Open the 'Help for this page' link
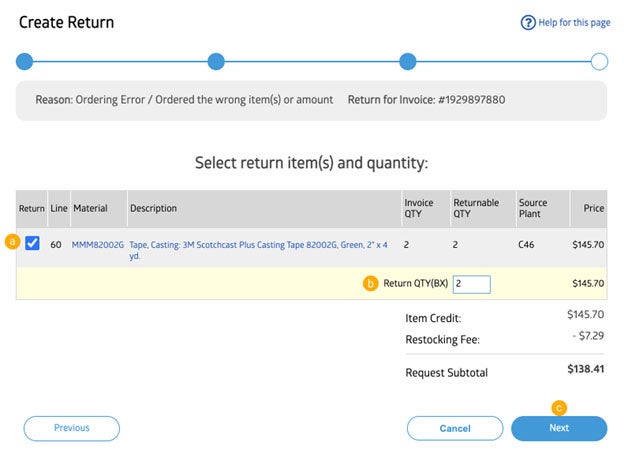Viewport: 624px width, 476px height. pyautogui.click(x=573, y=23)
